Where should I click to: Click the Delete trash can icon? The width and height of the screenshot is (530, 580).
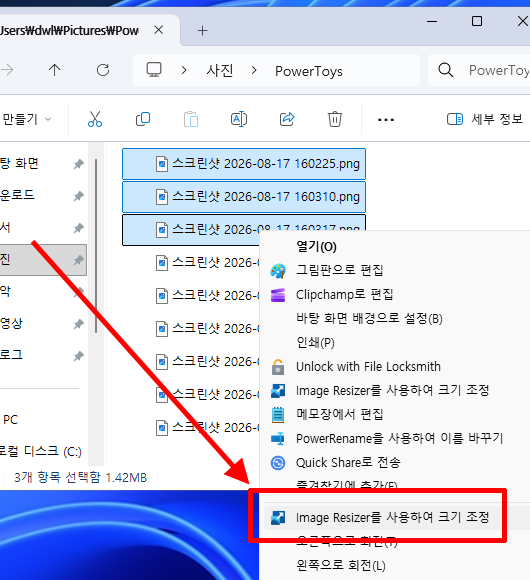pyautogui.click(x=335, y=119)
